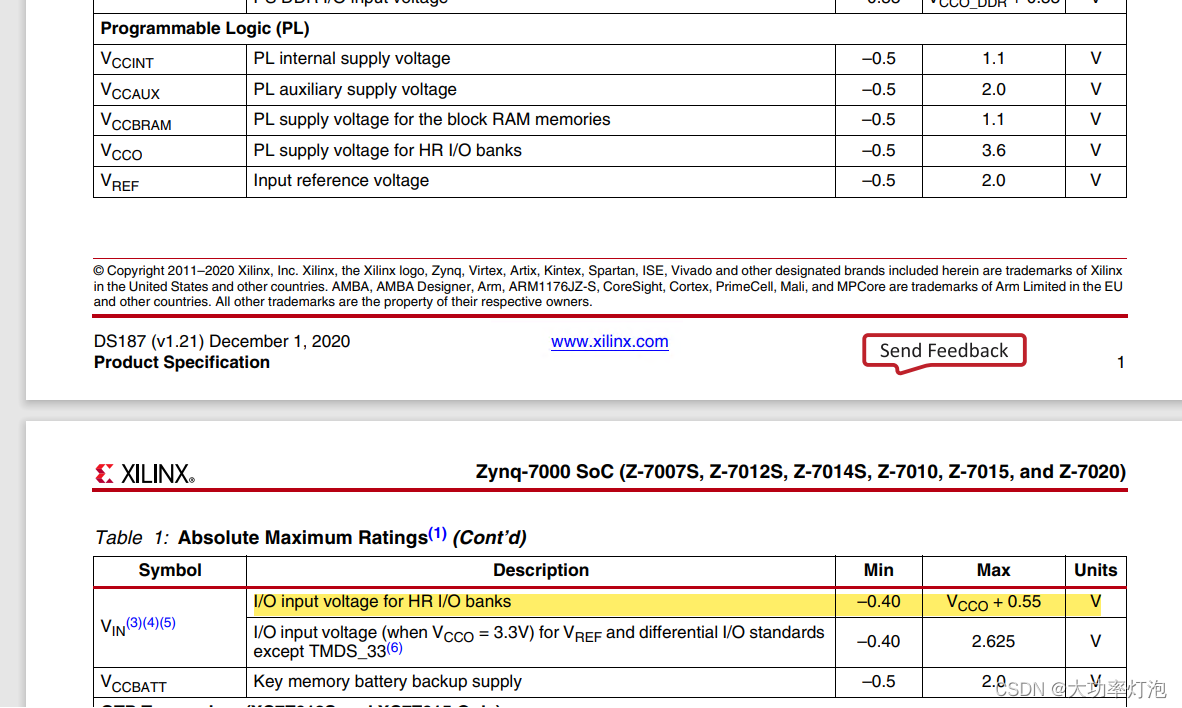Open footnote (3) beside the VIN symbol
The height and width of the screenshot is (708, 1182).
point(133,622)
